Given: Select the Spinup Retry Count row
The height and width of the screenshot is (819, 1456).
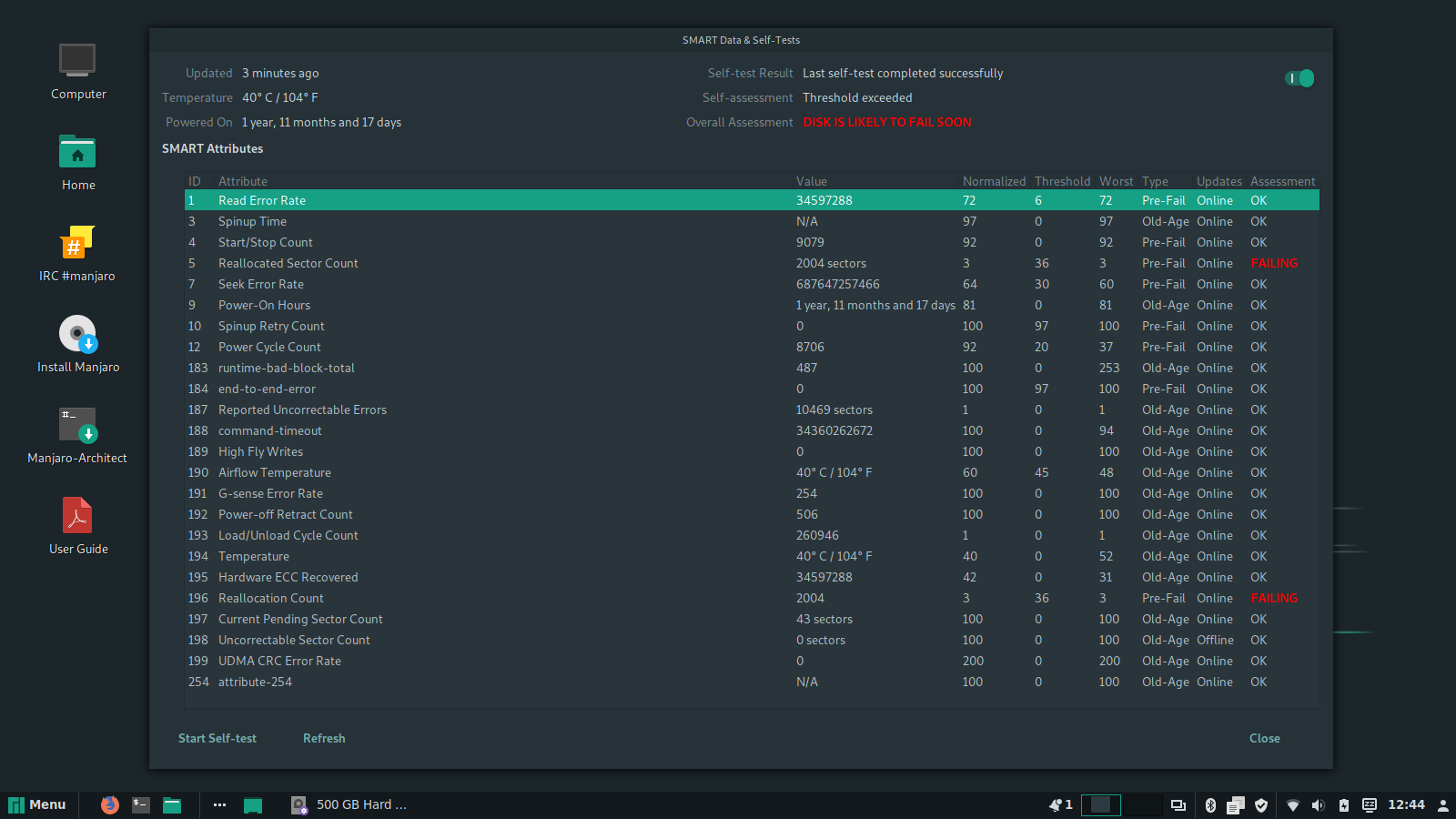Looking at the screenshot, I should tap(752, 326).
